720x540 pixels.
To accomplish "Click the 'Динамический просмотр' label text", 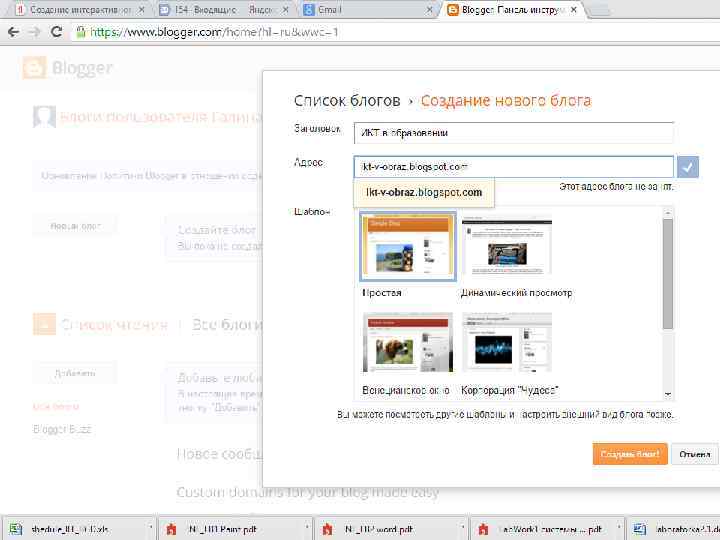I will [517, 292].
